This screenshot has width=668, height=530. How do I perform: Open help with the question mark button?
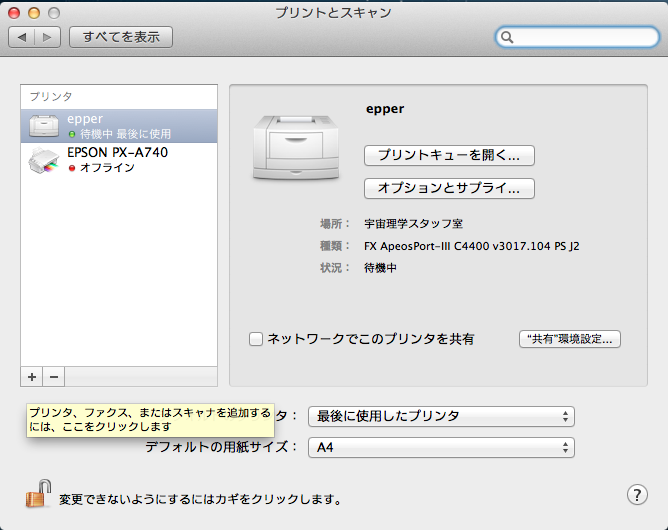(637, 494)
